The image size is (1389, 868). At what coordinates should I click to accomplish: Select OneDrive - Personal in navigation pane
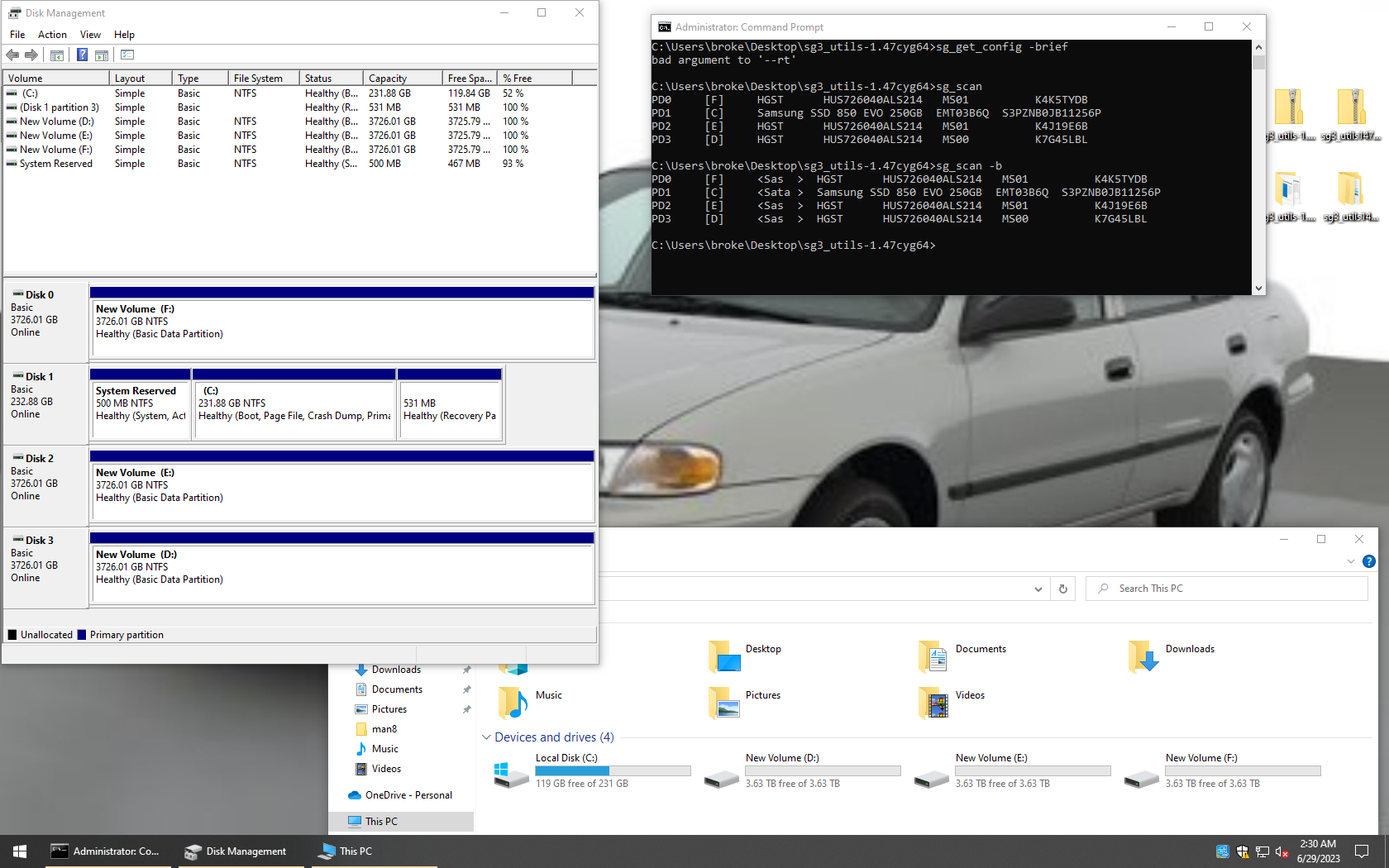point(408,795)
